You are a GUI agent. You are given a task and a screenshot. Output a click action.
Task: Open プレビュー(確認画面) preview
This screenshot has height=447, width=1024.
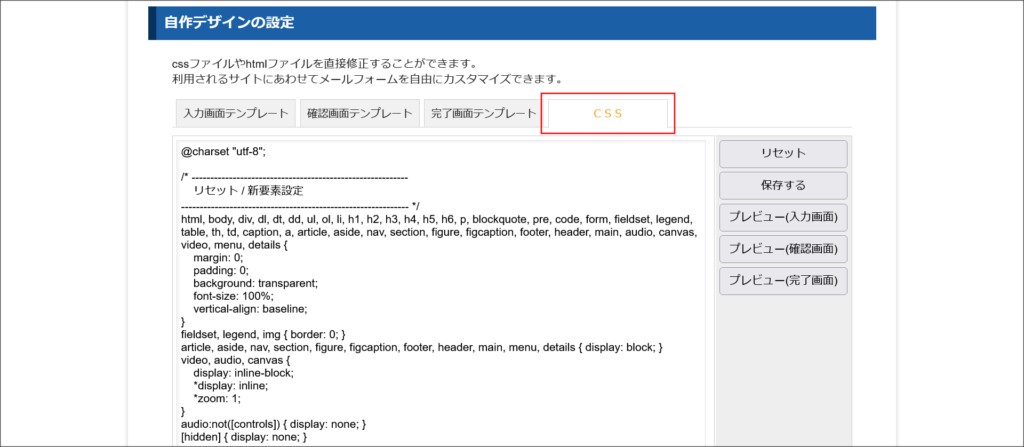(x=783, y=249)
